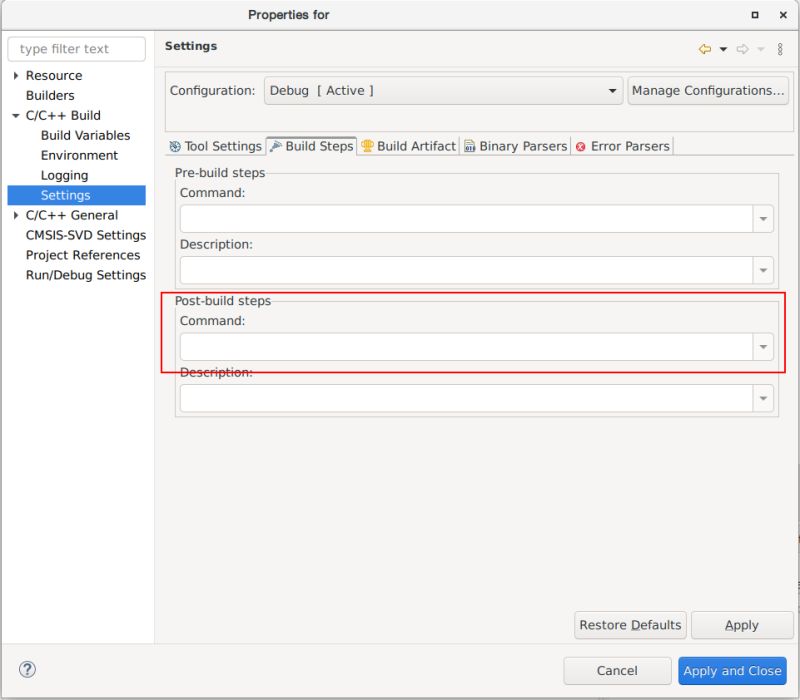This screenshot has width=800, height=700.
Task: Expand the Post-build Command dropdown
Action: point(764,347)
